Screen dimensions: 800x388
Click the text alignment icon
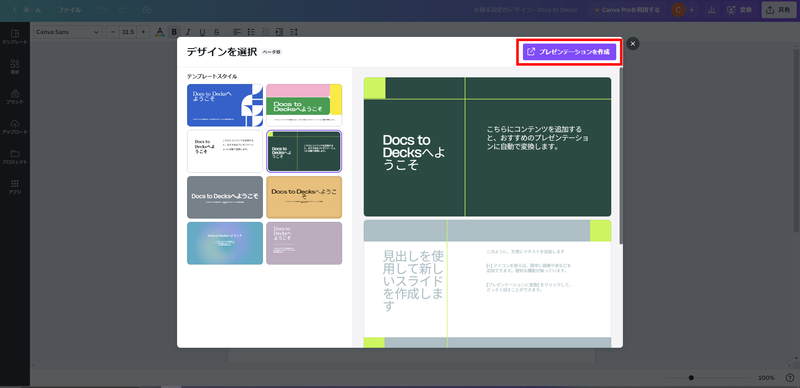click(x=237, y=32)
